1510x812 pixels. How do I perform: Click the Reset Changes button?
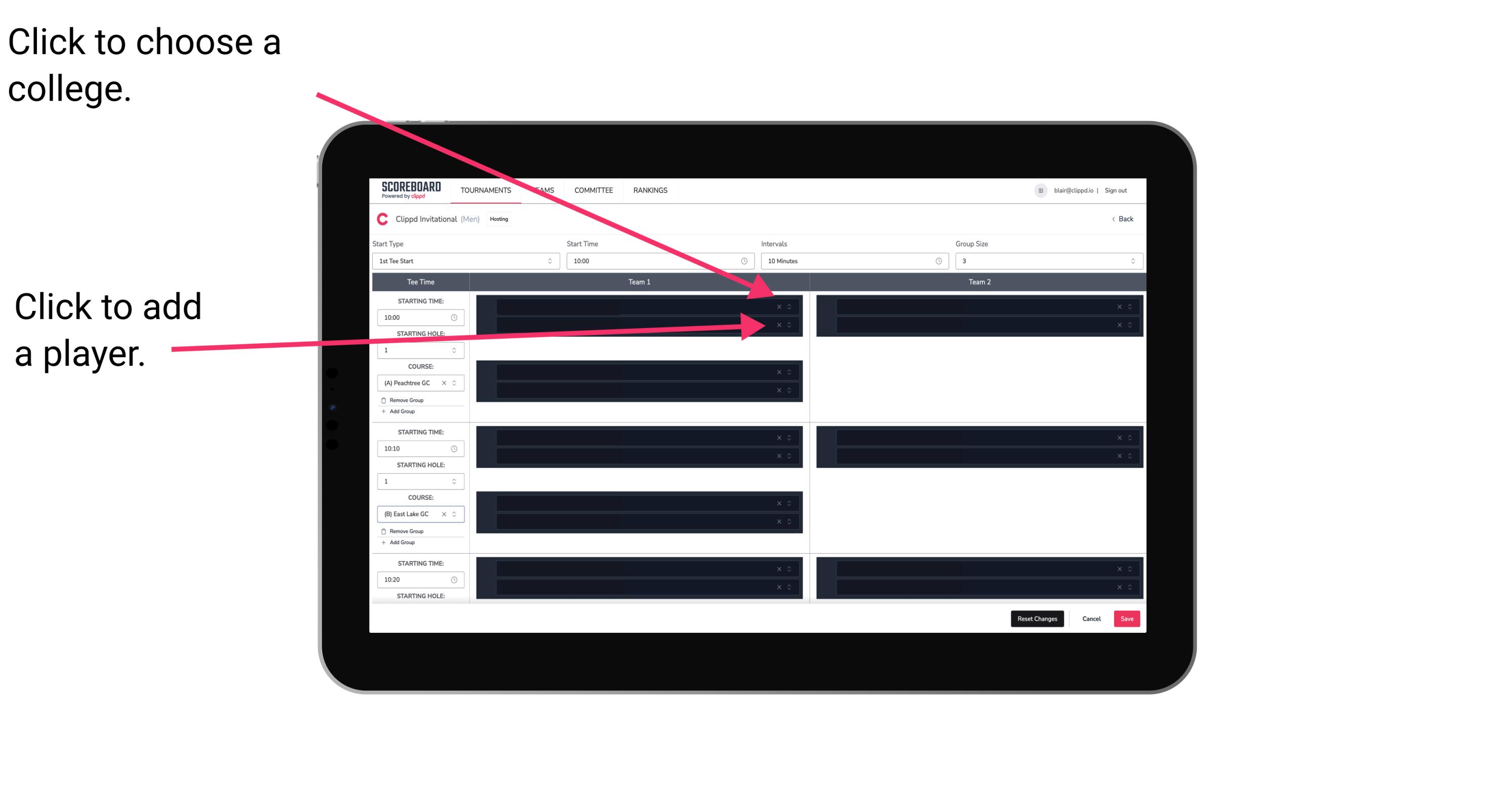[1038, 618]
